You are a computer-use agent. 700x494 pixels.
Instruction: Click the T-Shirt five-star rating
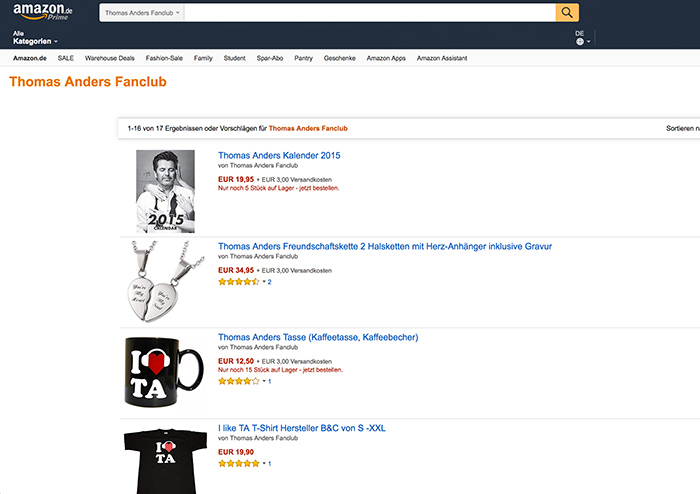click(238, 464)
